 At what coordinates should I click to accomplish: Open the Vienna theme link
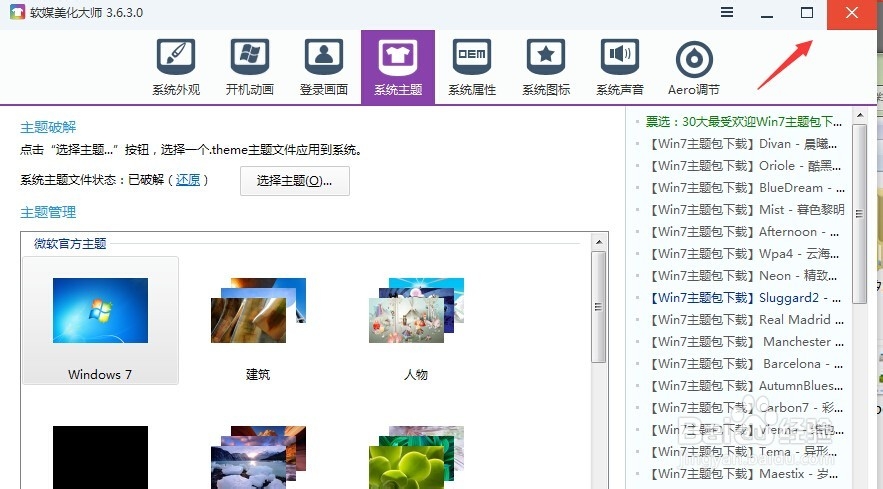pos(744,429)
